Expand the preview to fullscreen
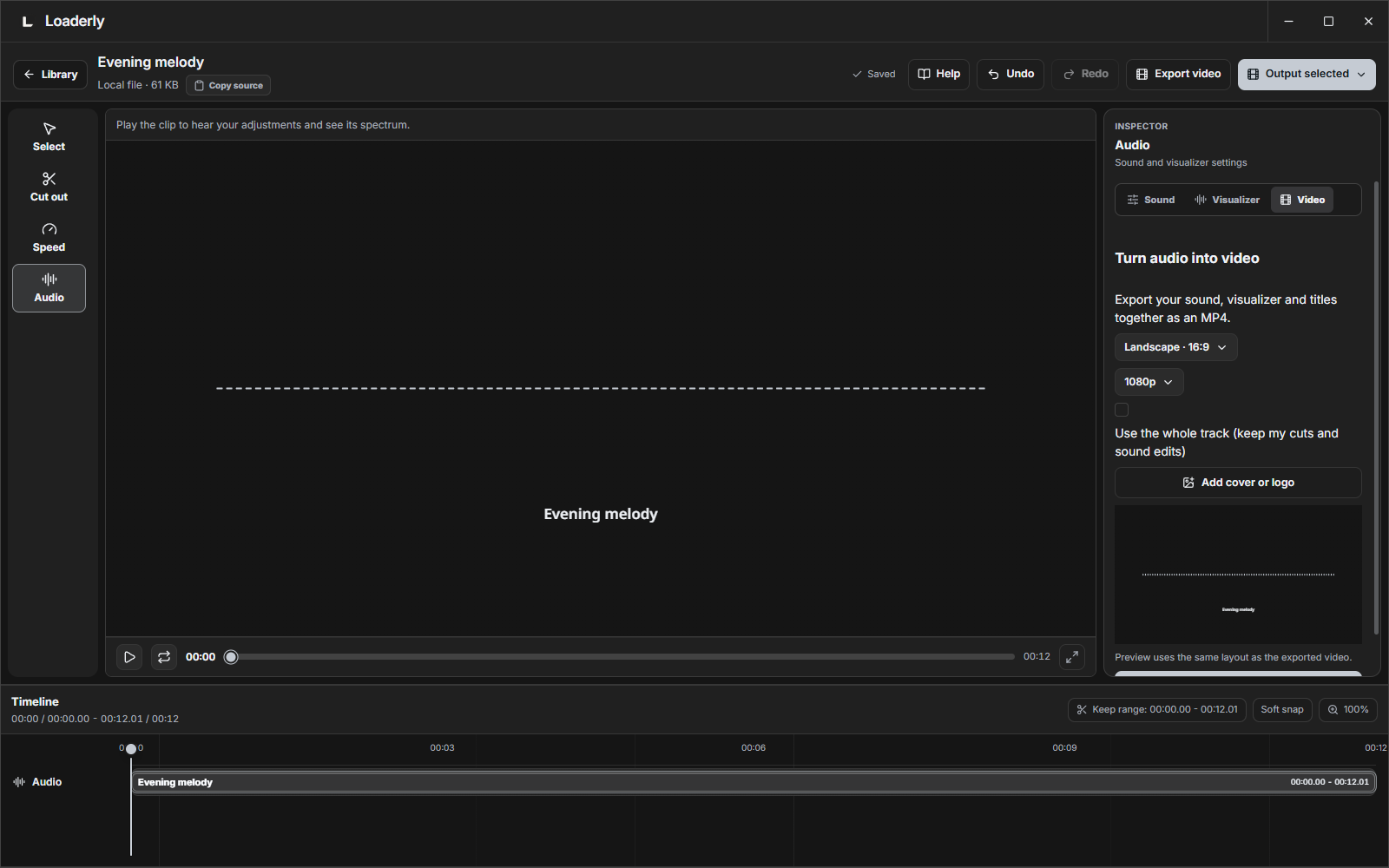1389x868 pixels. pyautogui.click(x=1072, y=657)
